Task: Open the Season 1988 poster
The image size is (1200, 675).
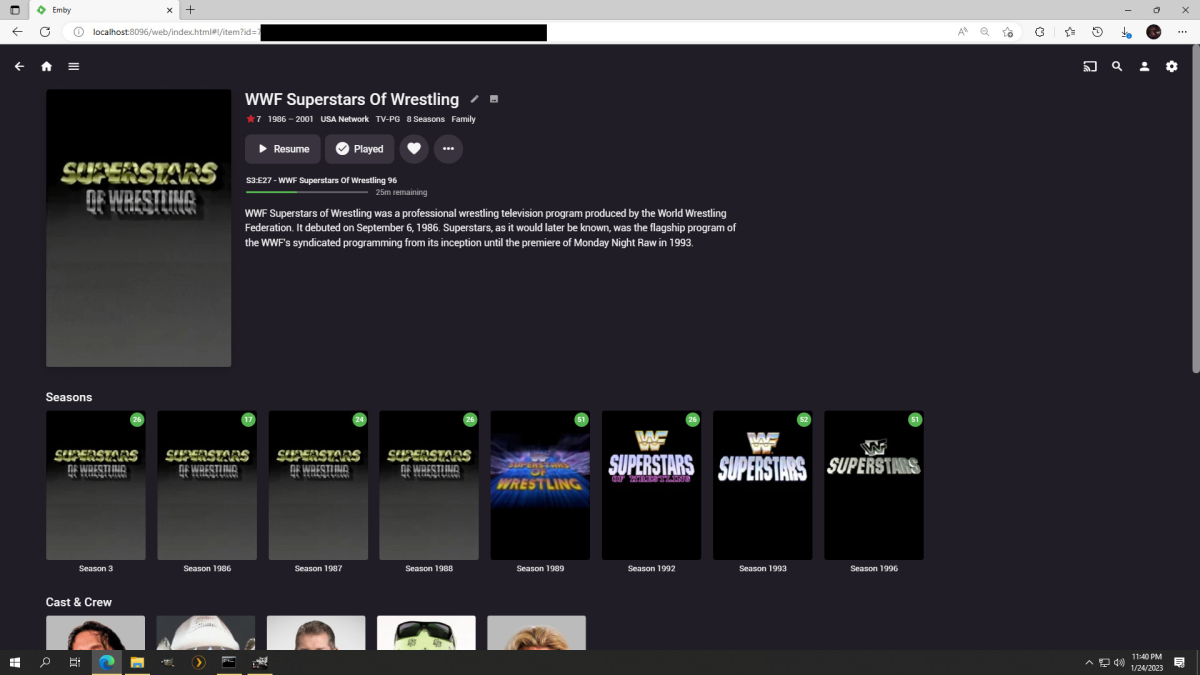Action: (x=429, y=485)
